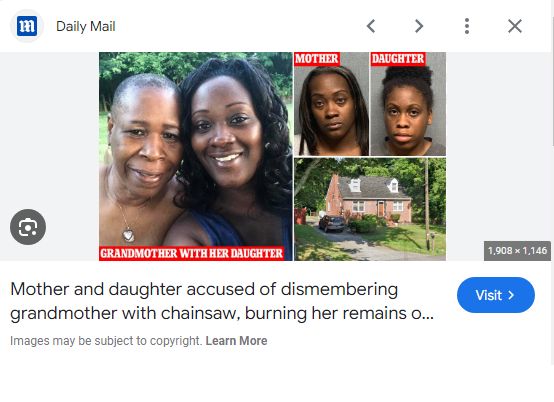
Task: Open the three-dot more options menu
Action: click(467, 26)
